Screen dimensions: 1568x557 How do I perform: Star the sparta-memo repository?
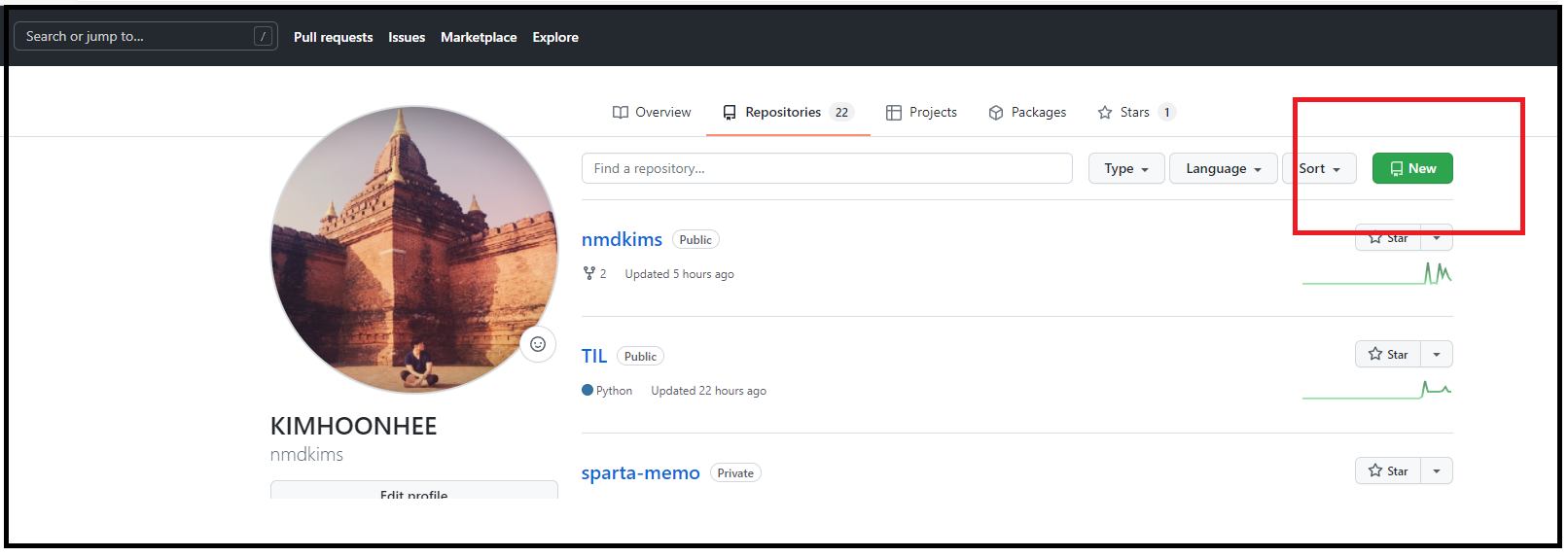(x=1388, y=470)
